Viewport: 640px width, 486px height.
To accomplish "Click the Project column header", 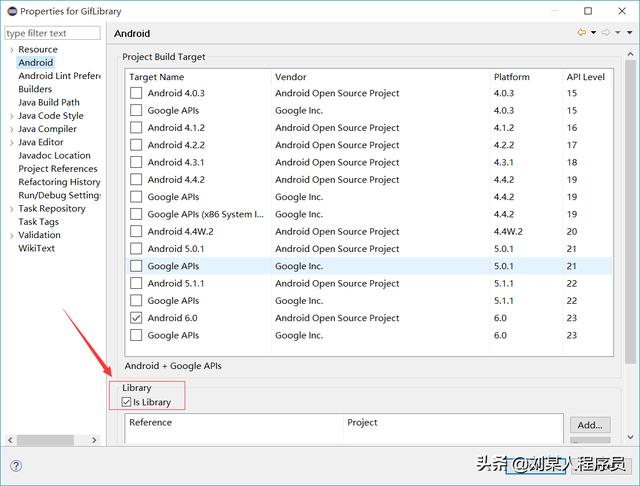I will [362, 422].
